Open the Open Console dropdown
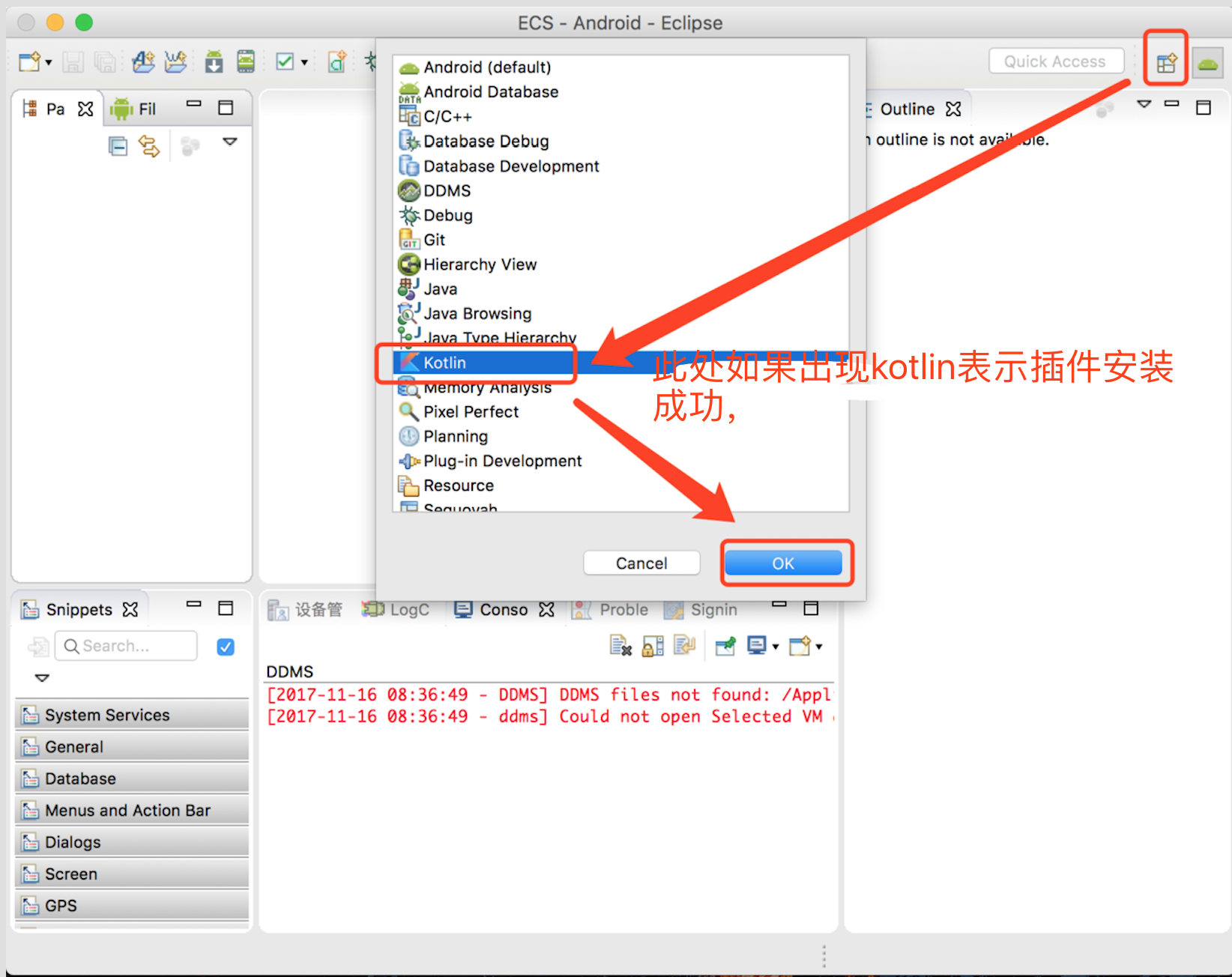 click(x=819, y=647)
